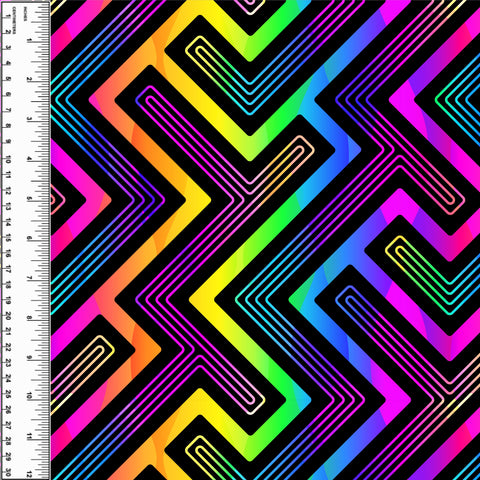
Task: Select the 9 inch mark number
Action: point(29,357)
